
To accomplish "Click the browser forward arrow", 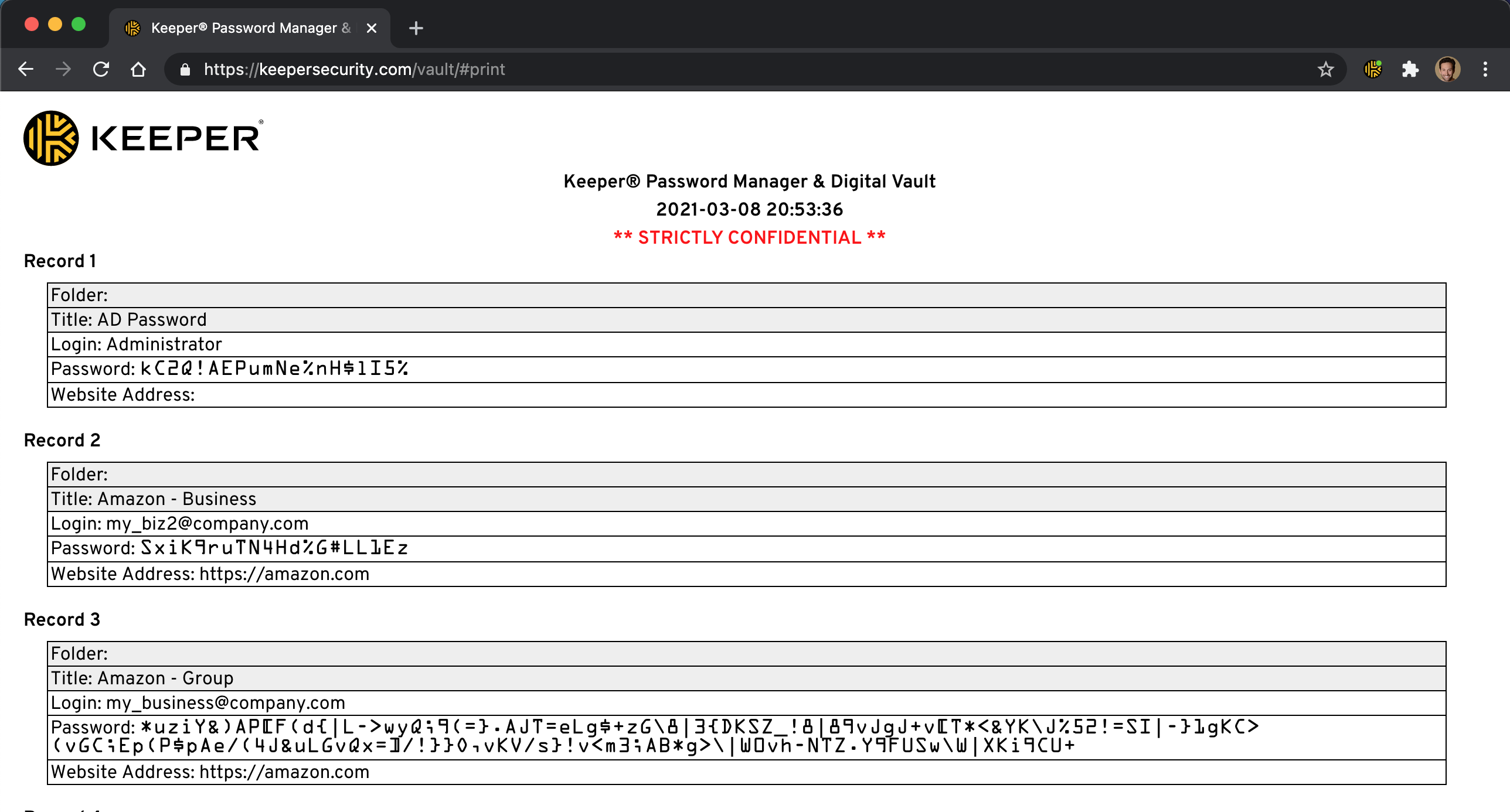I will (63, 69).
